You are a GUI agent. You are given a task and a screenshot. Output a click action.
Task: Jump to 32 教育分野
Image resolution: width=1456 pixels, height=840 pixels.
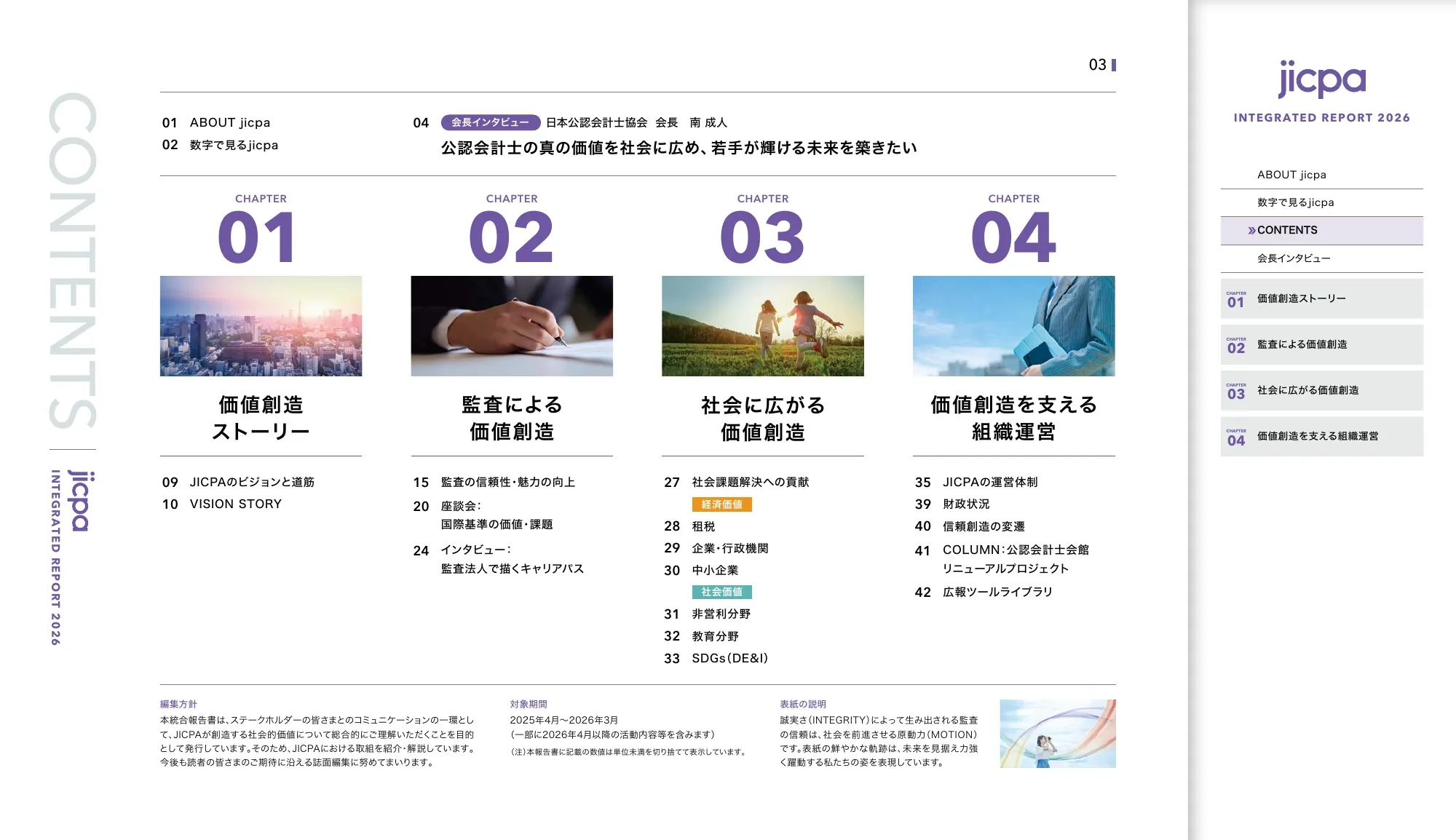click(701, 636)
